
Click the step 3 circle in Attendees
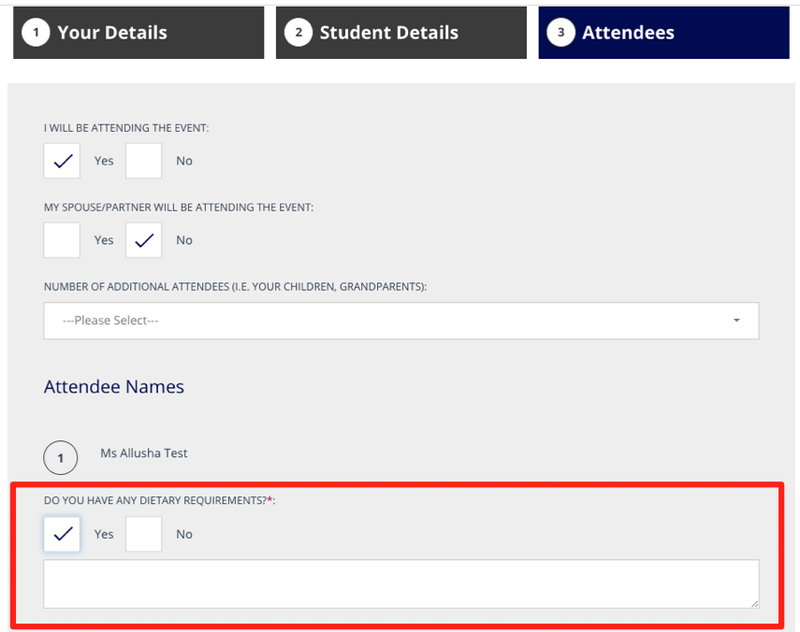pos(561,33)
